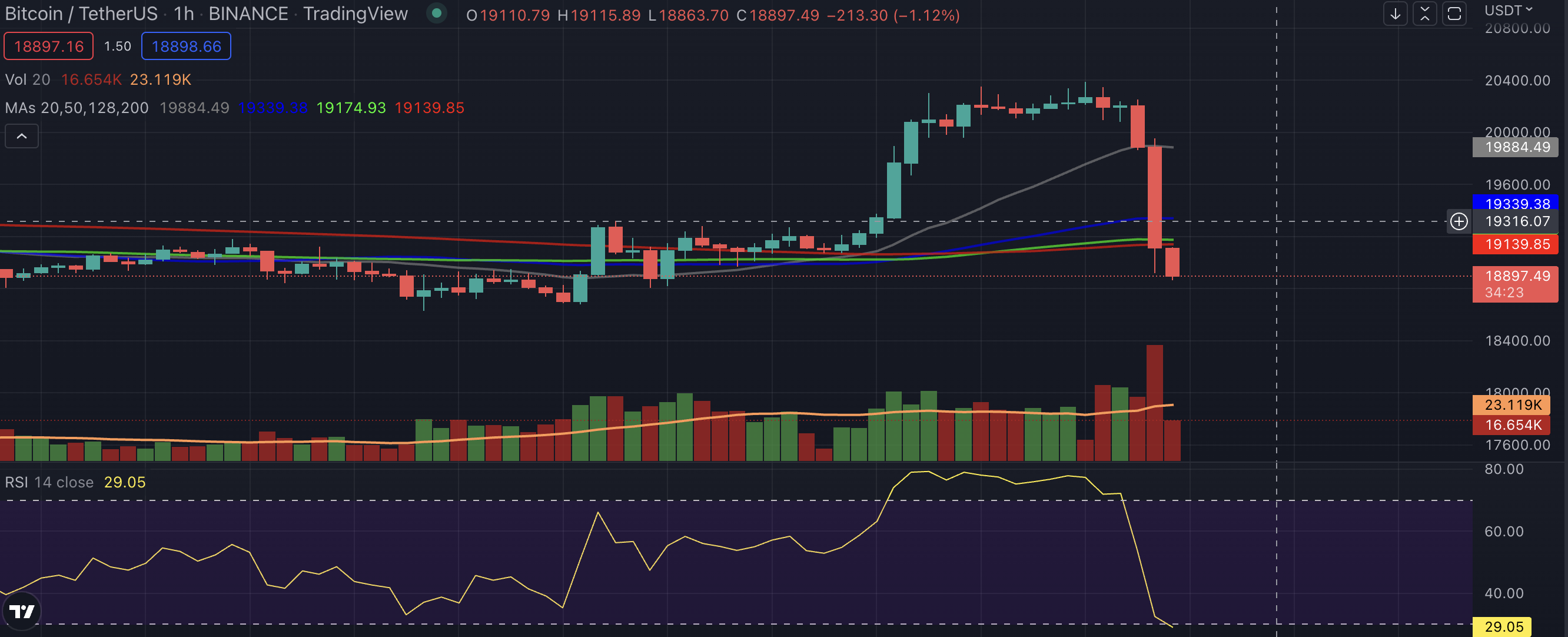Click the green MA value 19174.93 in legend
This screenshot has height=637, width=1568.
tap(351, 108)
